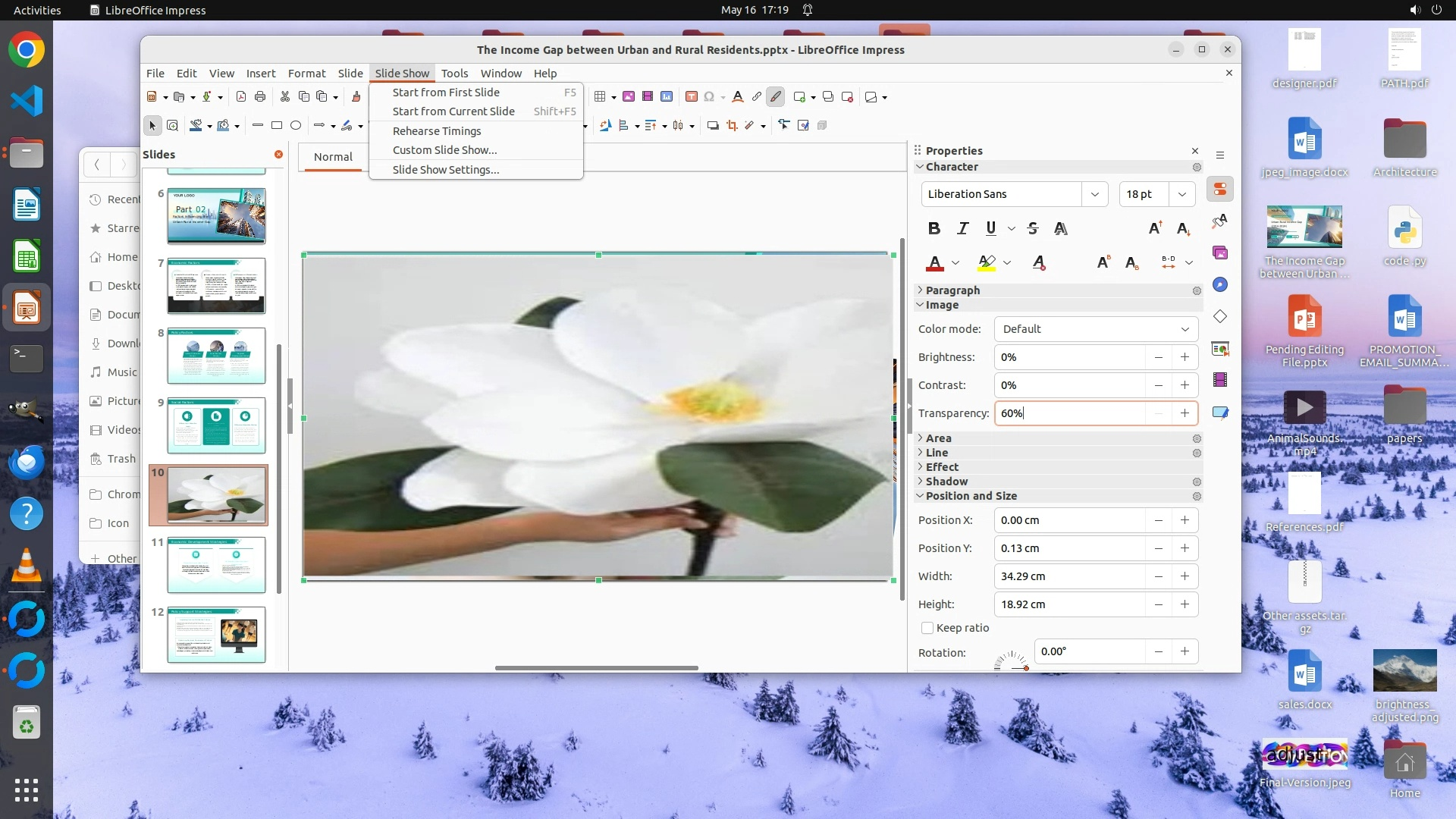This screenshot has width=1456, height=819.
Task: Click the Crop image tool icon
Action: click(x=732, y=125)
